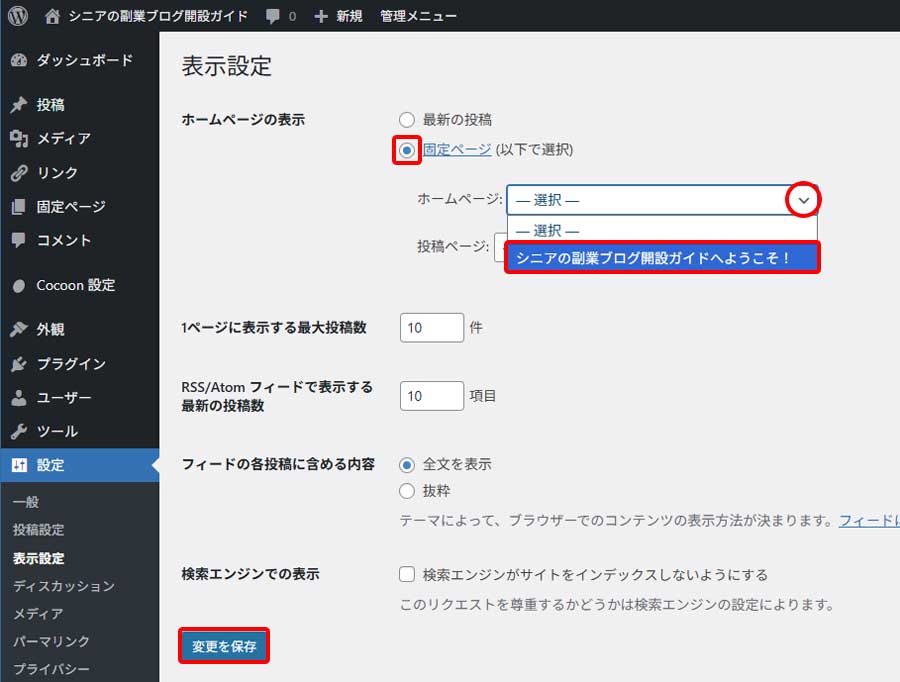Image resolution: width=900 pixels, height=682 pixels.
Task: Open the ホームページ selection dropdown arrow
Action: [803, 201]
